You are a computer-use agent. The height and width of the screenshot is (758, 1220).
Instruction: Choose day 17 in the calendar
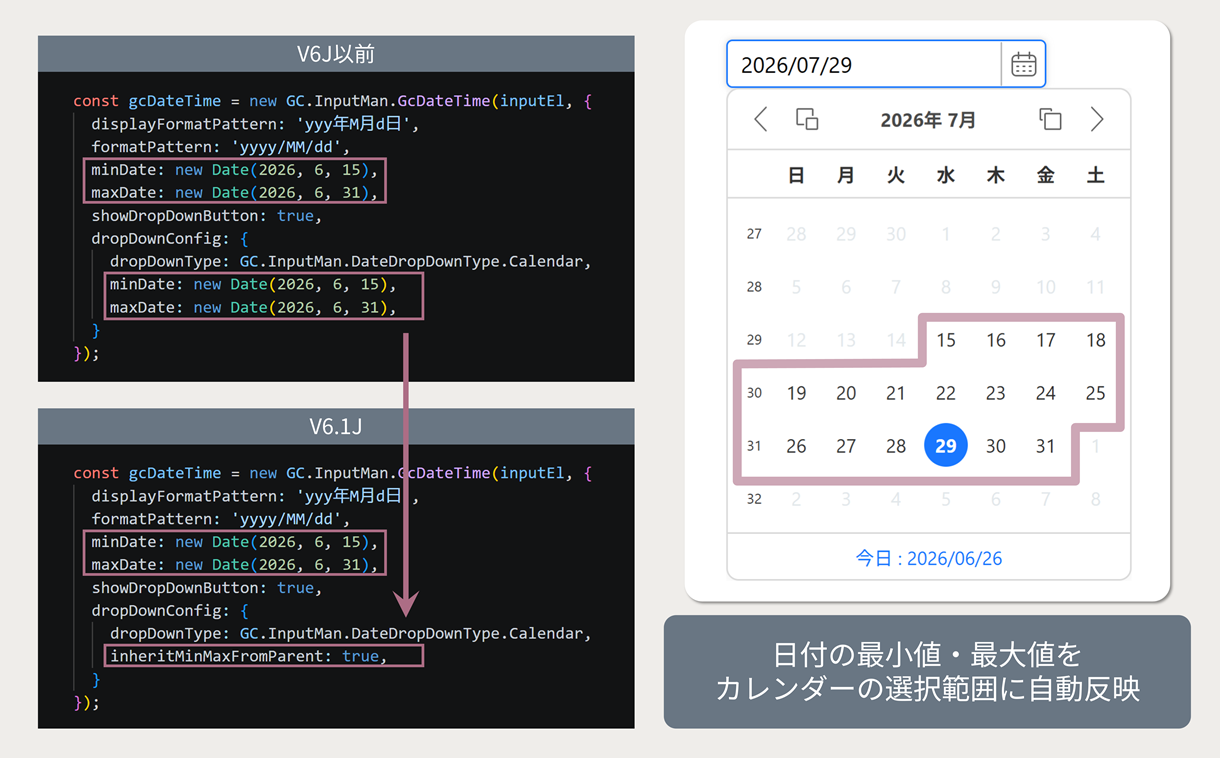click(1046, 340)
